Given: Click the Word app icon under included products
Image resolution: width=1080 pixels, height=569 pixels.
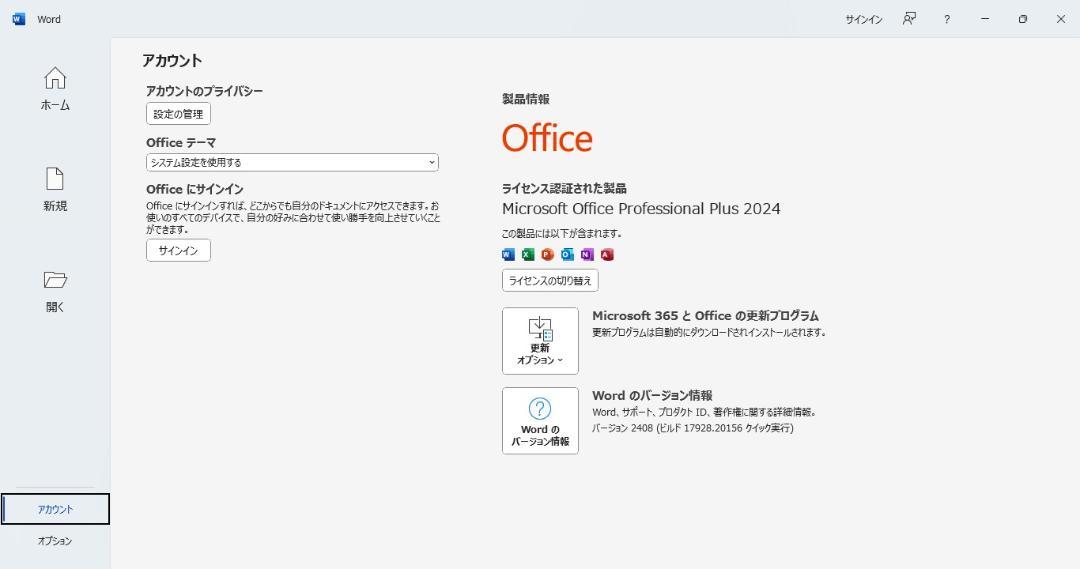Looking at the screenshot, I should click(508, 255).
